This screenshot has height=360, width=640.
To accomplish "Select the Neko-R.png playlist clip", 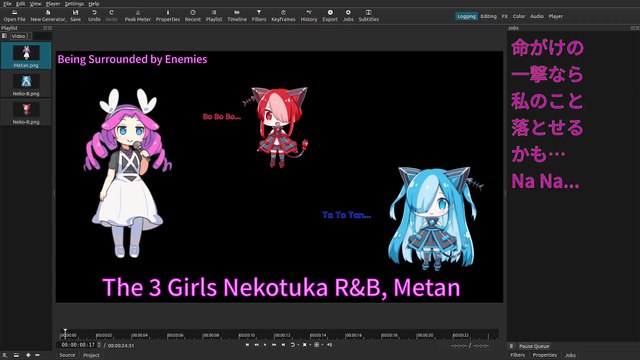I will pos(26,113).
